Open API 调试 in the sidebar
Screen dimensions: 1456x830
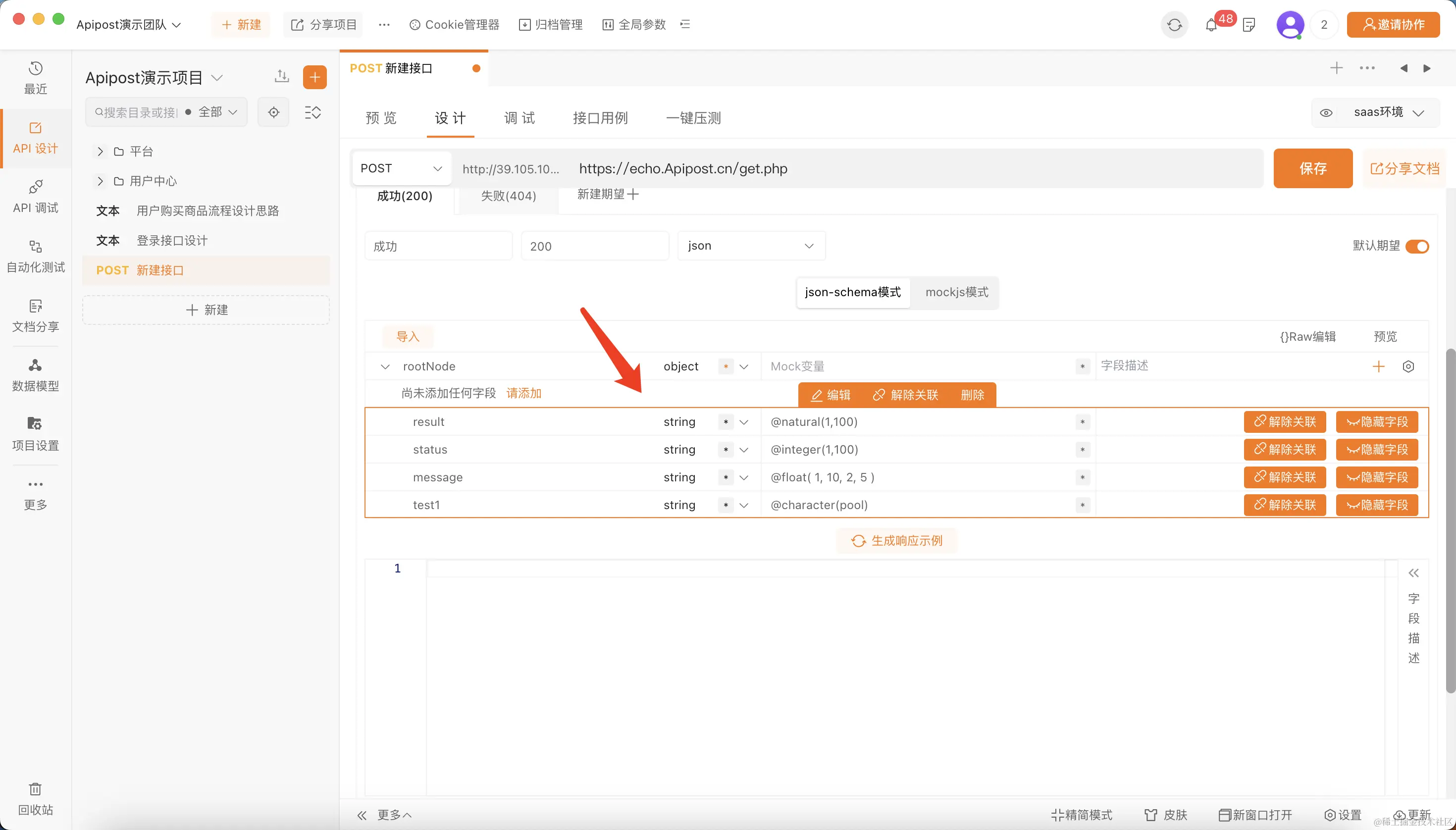35,197
